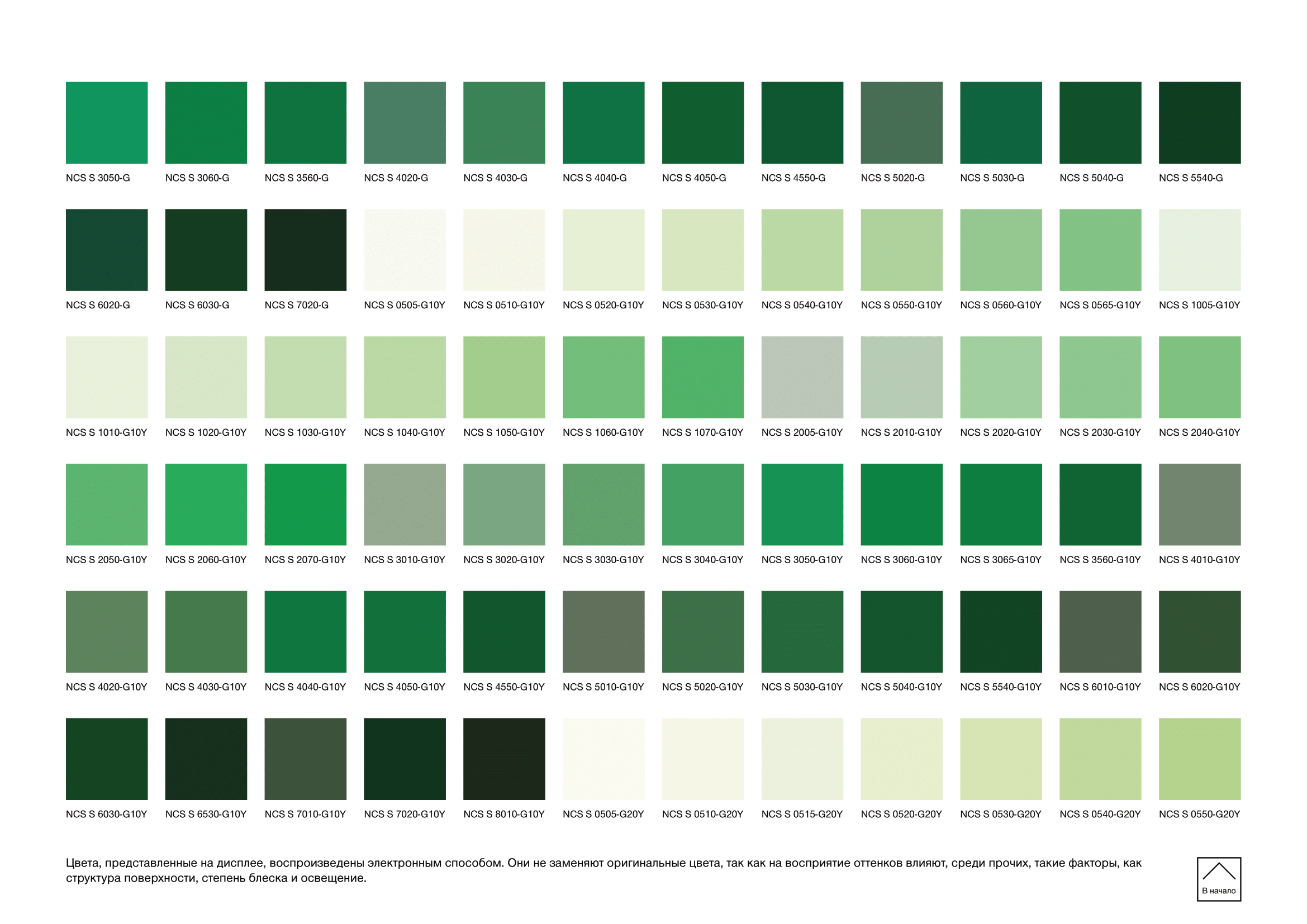Select the NCS S 0530-G20Y swatch
1307x924 pixels.
click(x=1001, y=759)
